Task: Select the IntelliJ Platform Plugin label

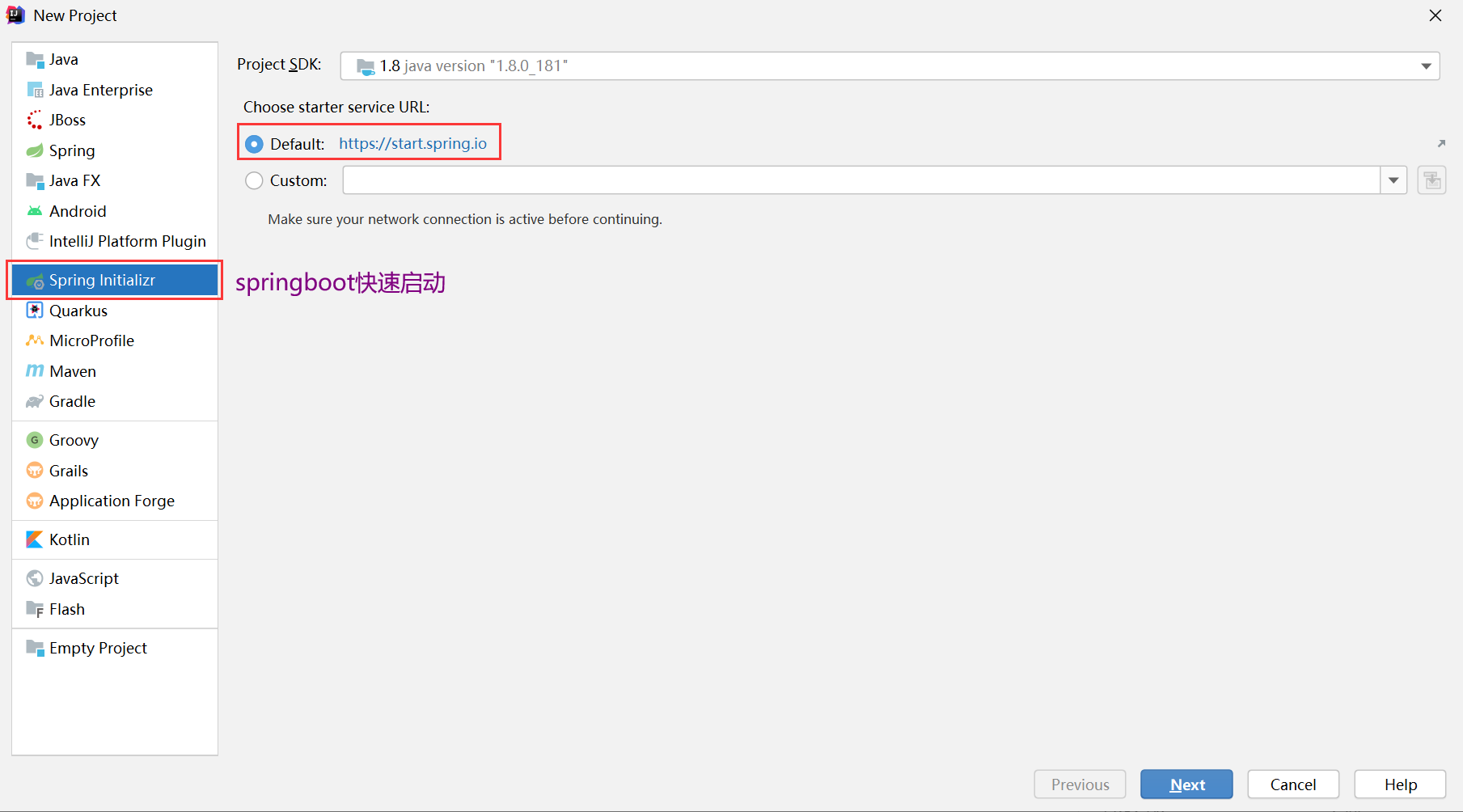Action: click(x=128, y=241)
